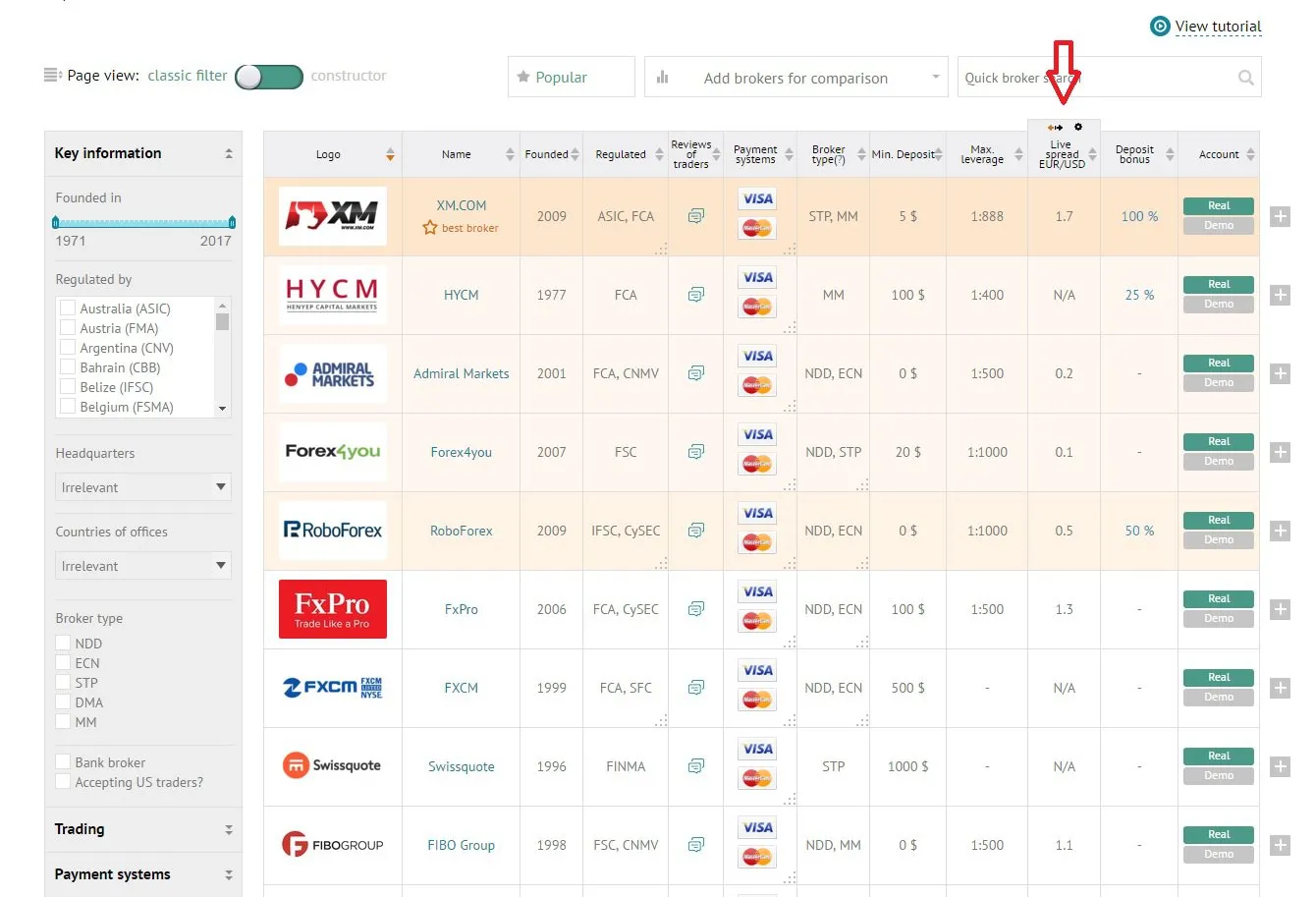Open the Headquarters dropdown
The image size is (1316, 897).
coord(142,486)
